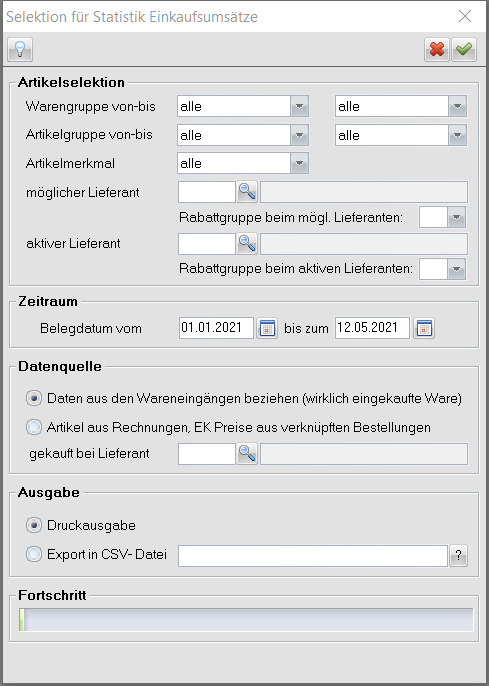The width and height of the screenshot is (489, 686).
Task: Click the CSV-Datei path input field
Action: pyautogui.click(x=313, y=556)
